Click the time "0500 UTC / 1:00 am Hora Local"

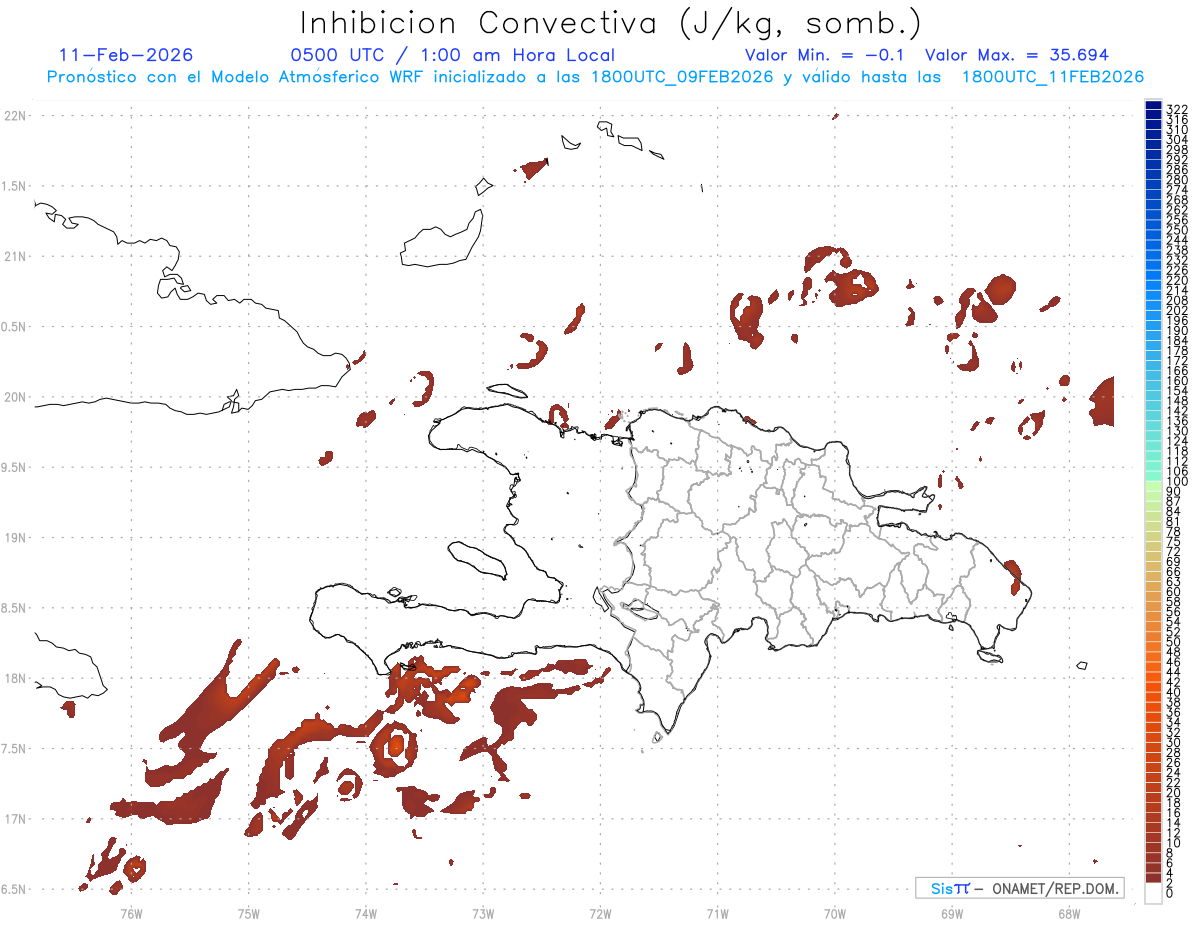click(452, 55)
